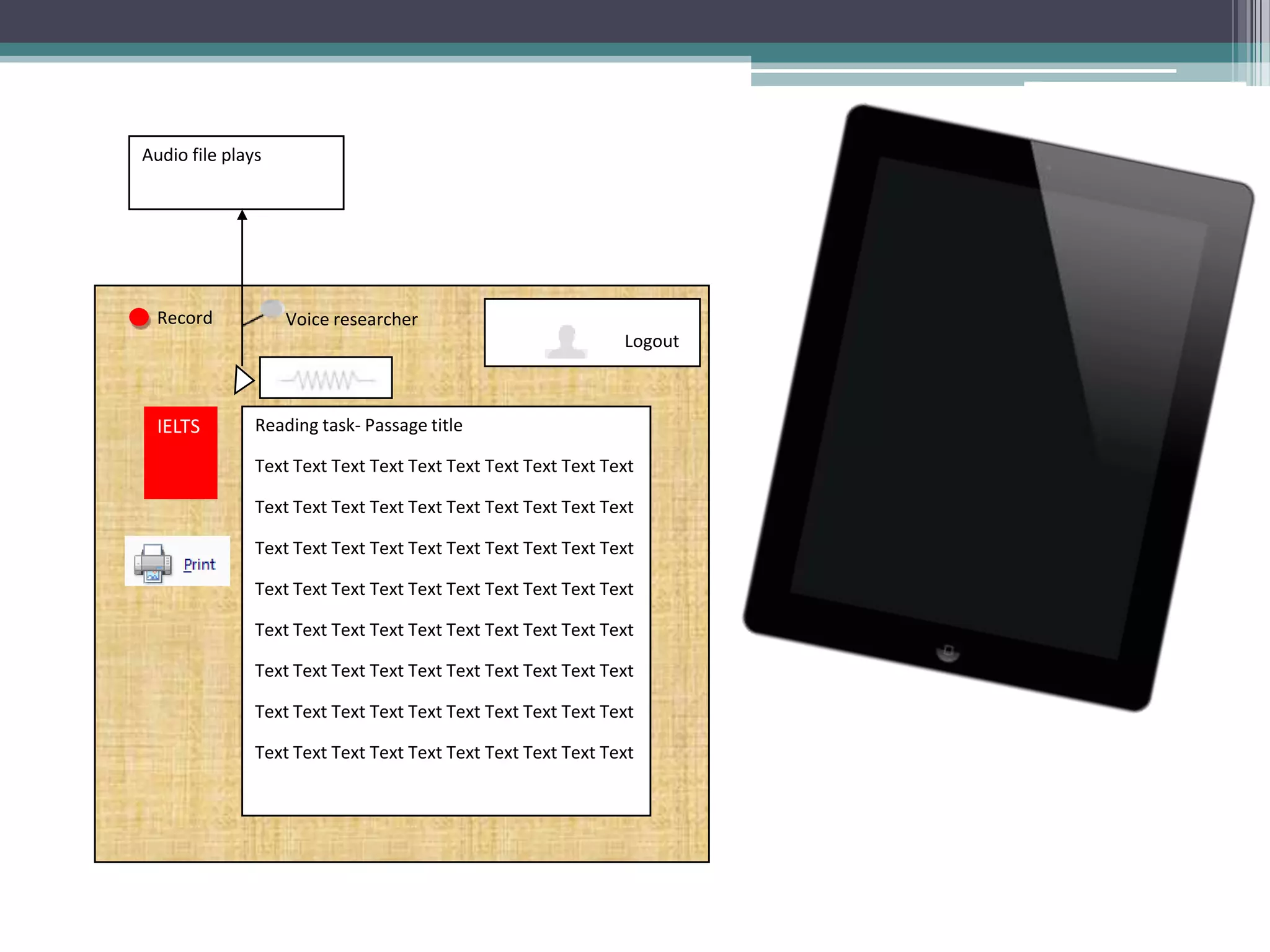Click the 'Reading task- Passage title' heading
This screenshot has width=1270, height=952.
358,425
